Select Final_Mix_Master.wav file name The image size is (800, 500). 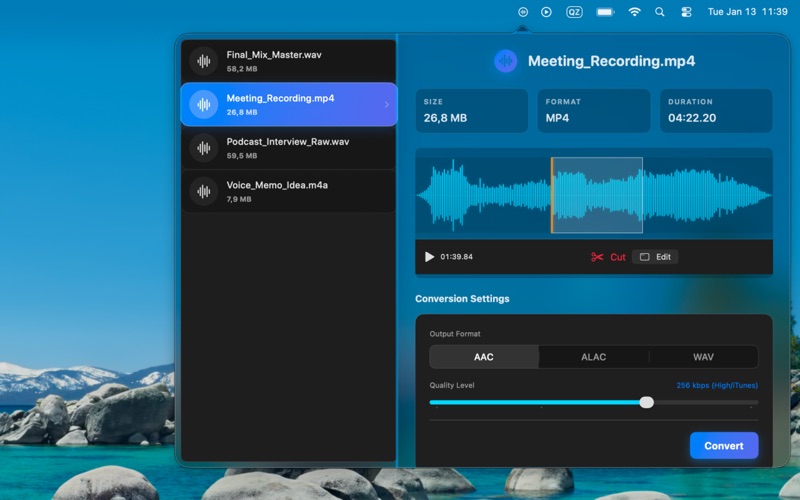274,55
